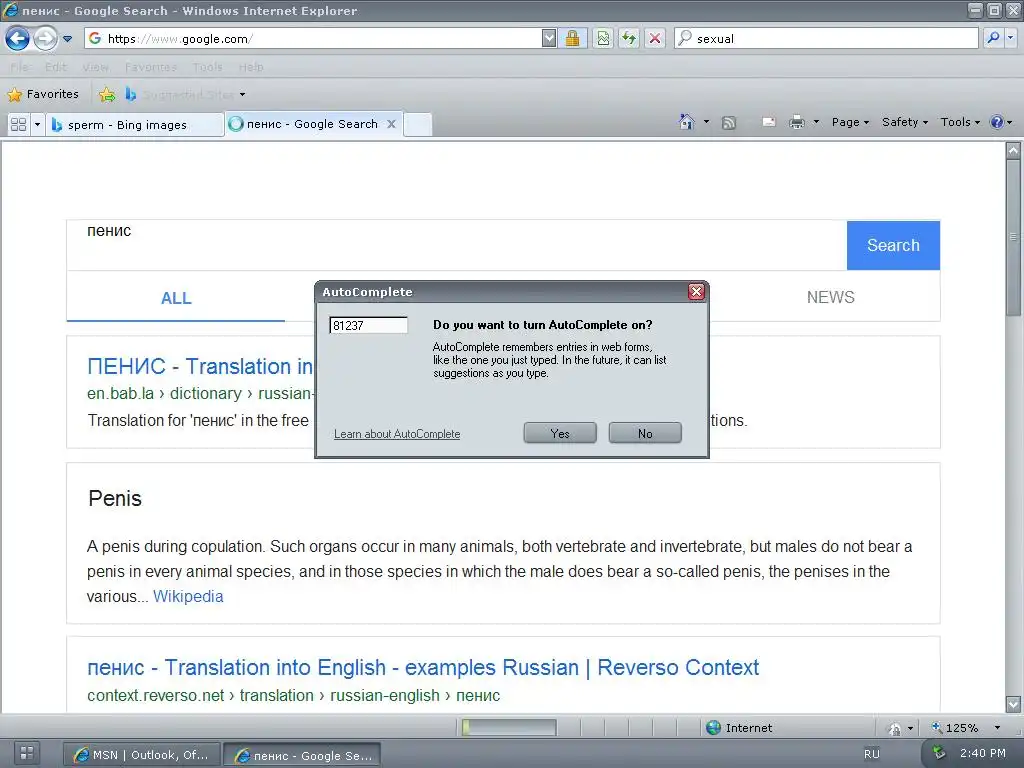Open the Tools menu in menu bar

point(208,67)
